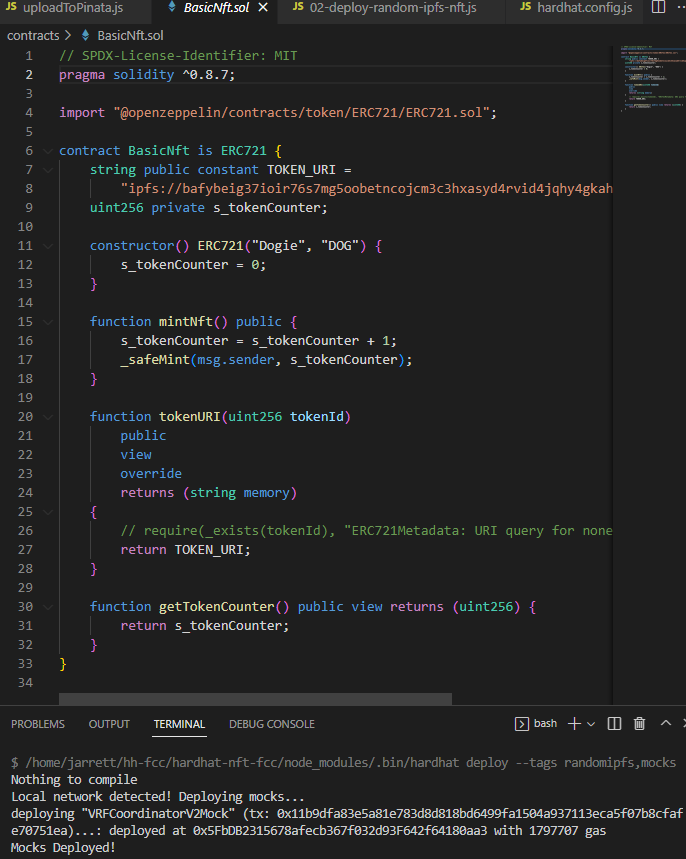Switch to the OUTPUT panel tab
686x859 pixels.
(109, 724)
